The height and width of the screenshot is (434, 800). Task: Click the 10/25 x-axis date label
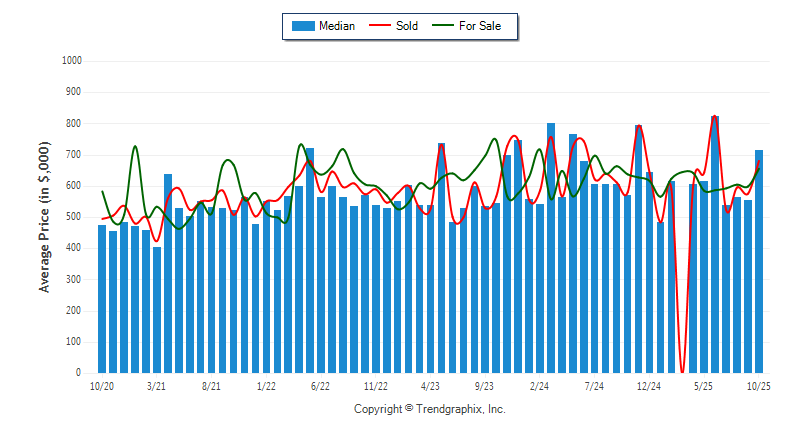point(759,385)
